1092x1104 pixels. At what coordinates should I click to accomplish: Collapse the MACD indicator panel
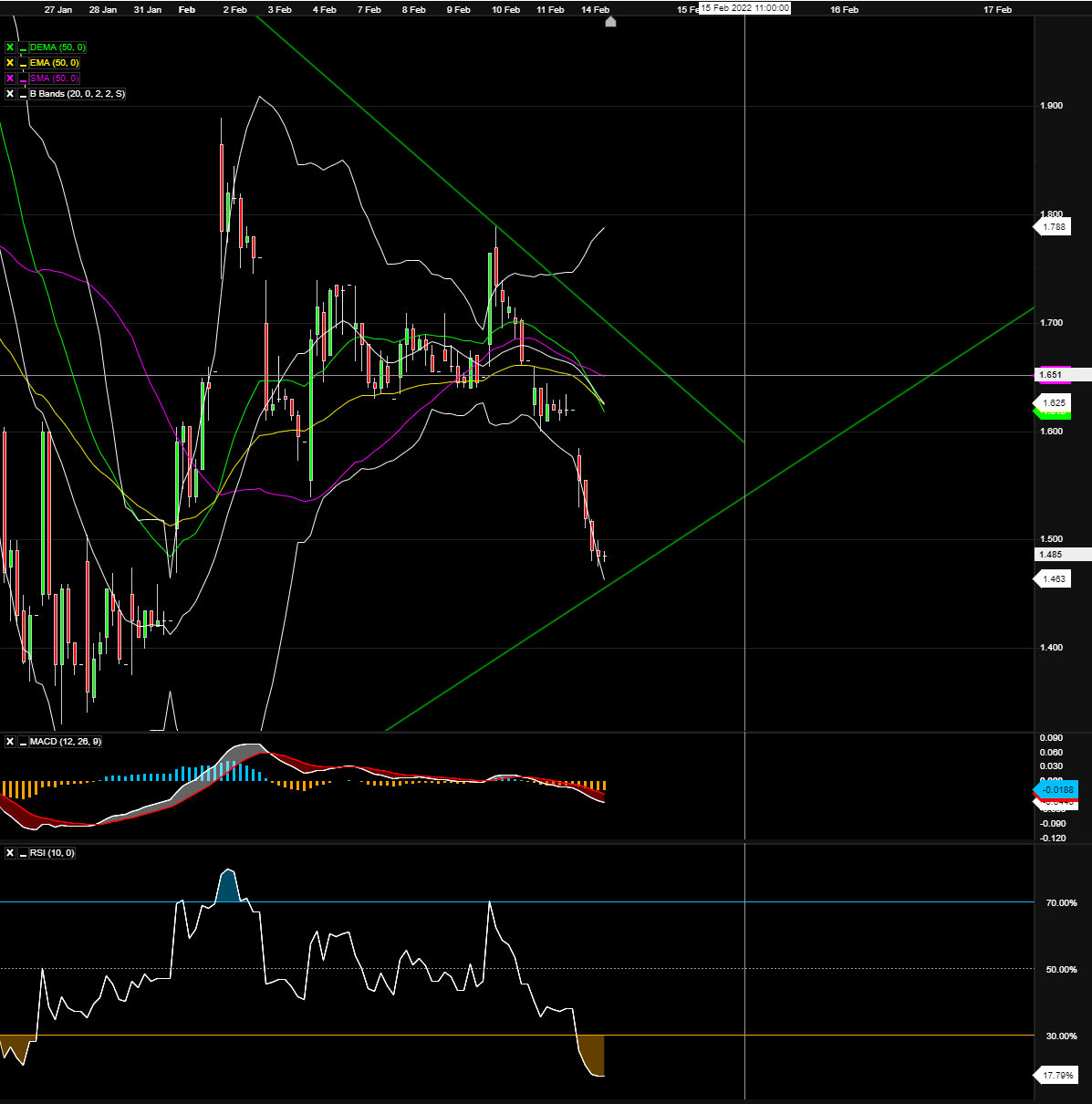(23, 742)
